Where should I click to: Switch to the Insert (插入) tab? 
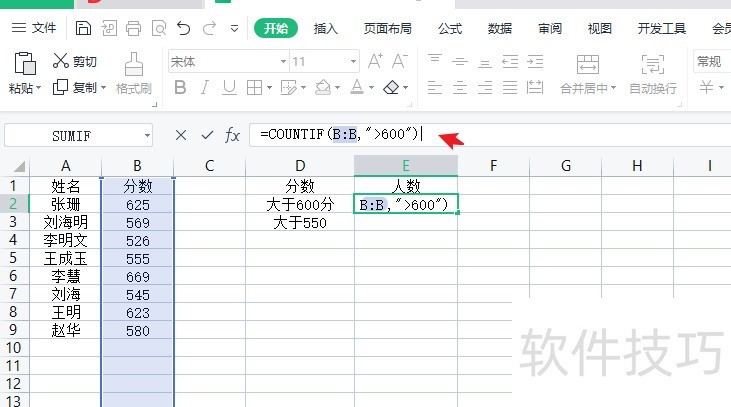(x=325, y=29)
